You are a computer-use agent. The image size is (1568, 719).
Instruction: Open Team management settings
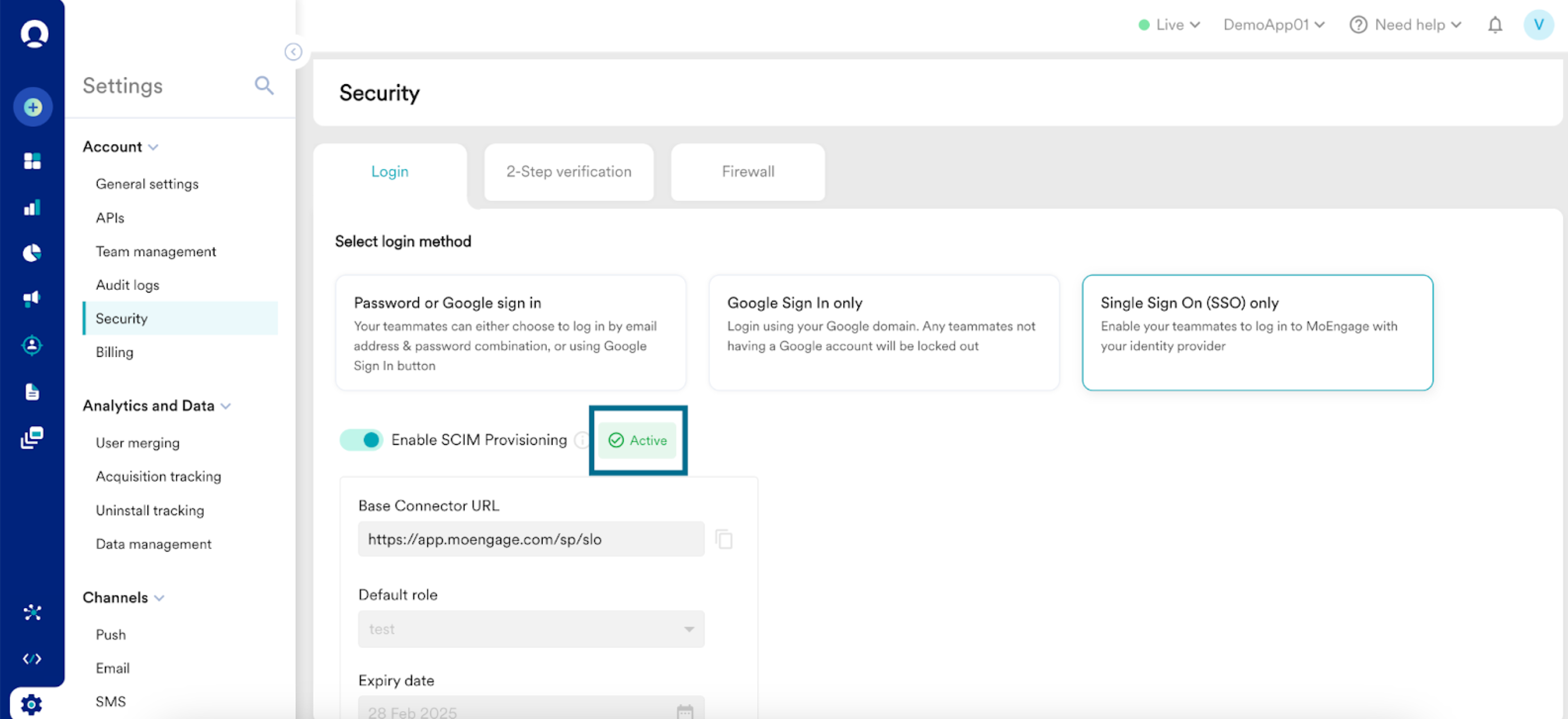click(x=156, y=251)
